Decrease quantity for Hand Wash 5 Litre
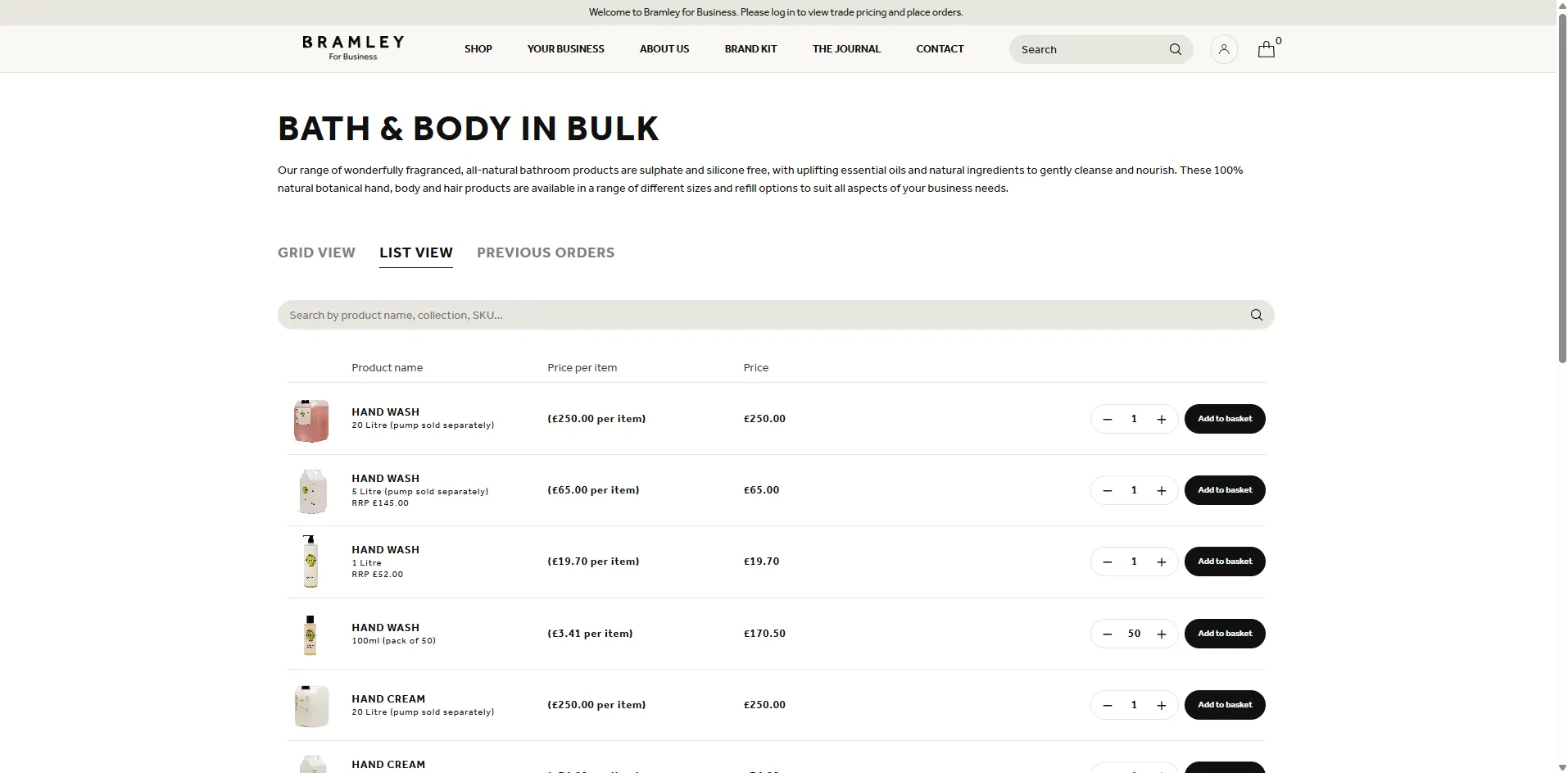The image size is (1568, 773). click(x=1108, y=490)
